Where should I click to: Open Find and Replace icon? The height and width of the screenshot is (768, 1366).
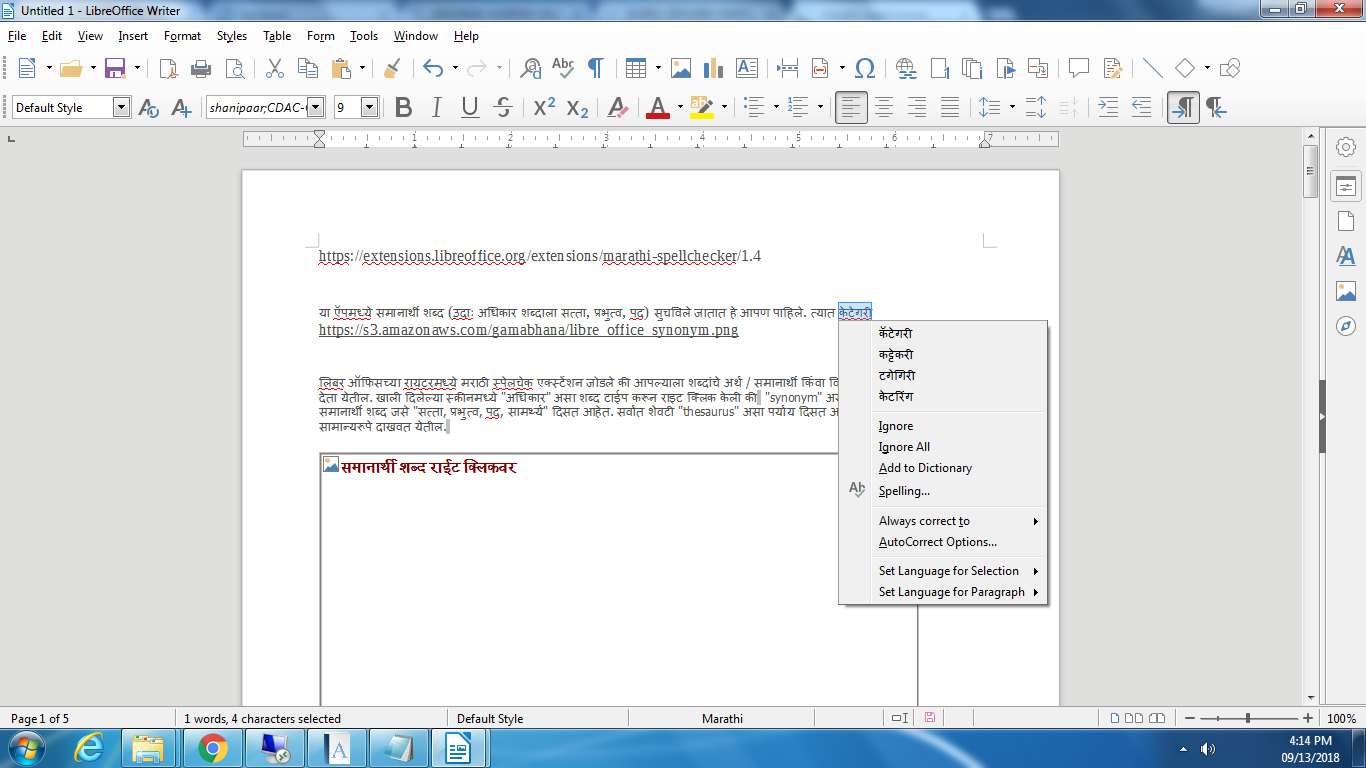[x=532, y=68]
